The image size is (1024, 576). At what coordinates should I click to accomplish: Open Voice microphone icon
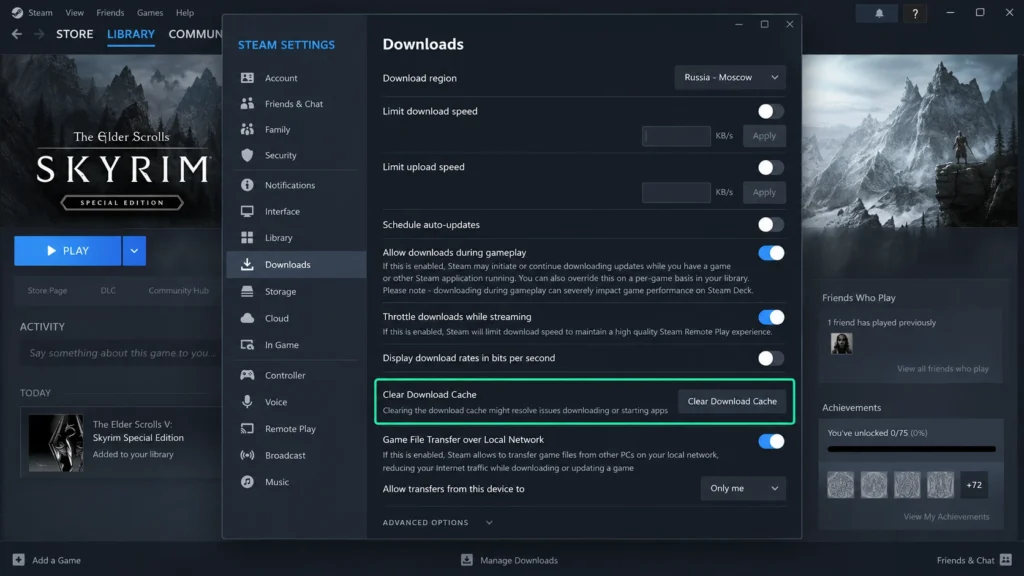point(247,402)
